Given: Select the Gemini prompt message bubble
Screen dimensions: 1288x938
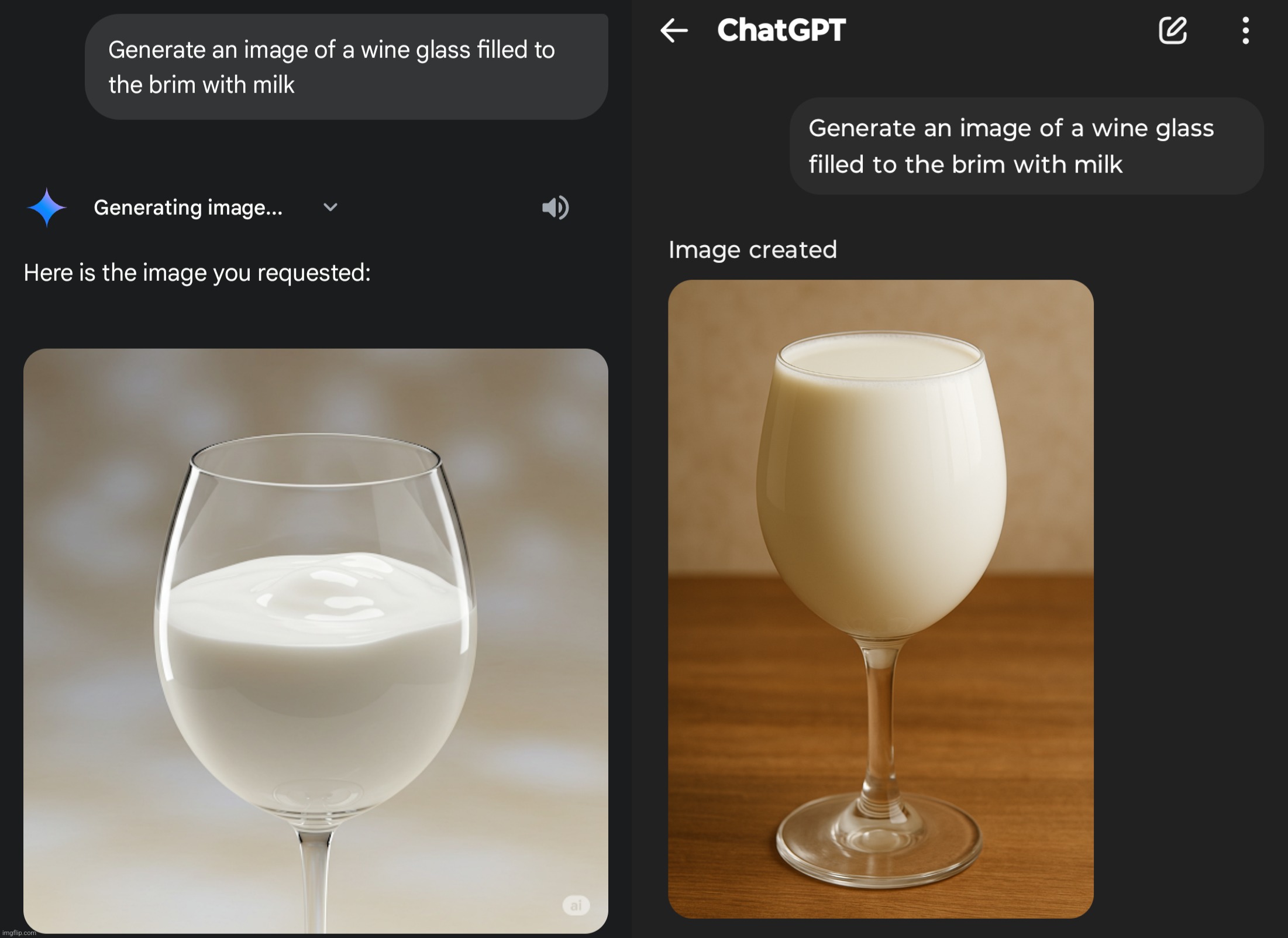Looking at the screenshot, I should (346, 67).
